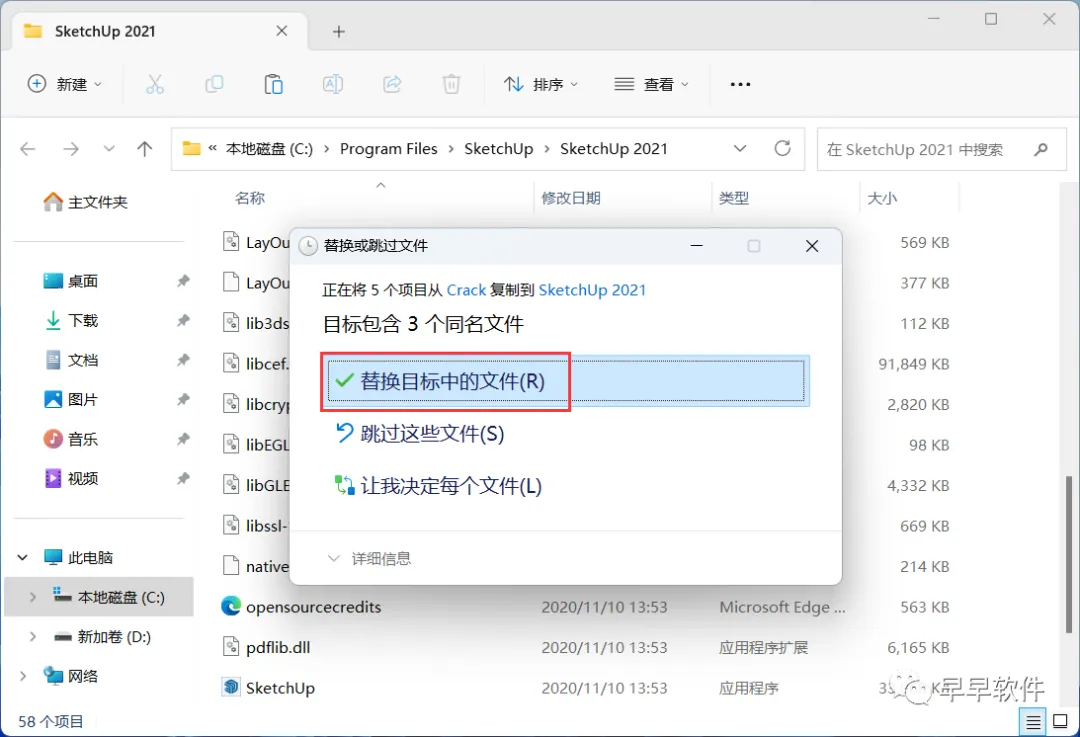Minimize the 替换或跳过文件 dialog
Image resolution: width=1080 pixels, height=737 pixels.
697,246
